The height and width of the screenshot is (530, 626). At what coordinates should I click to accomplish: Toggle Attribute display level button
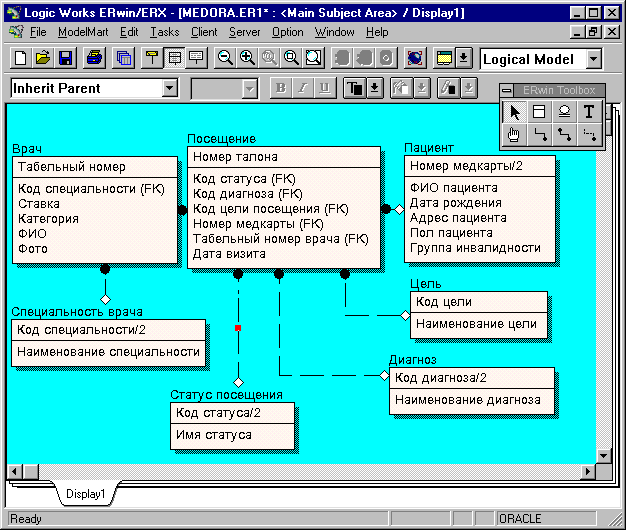[x=174, y=58]
